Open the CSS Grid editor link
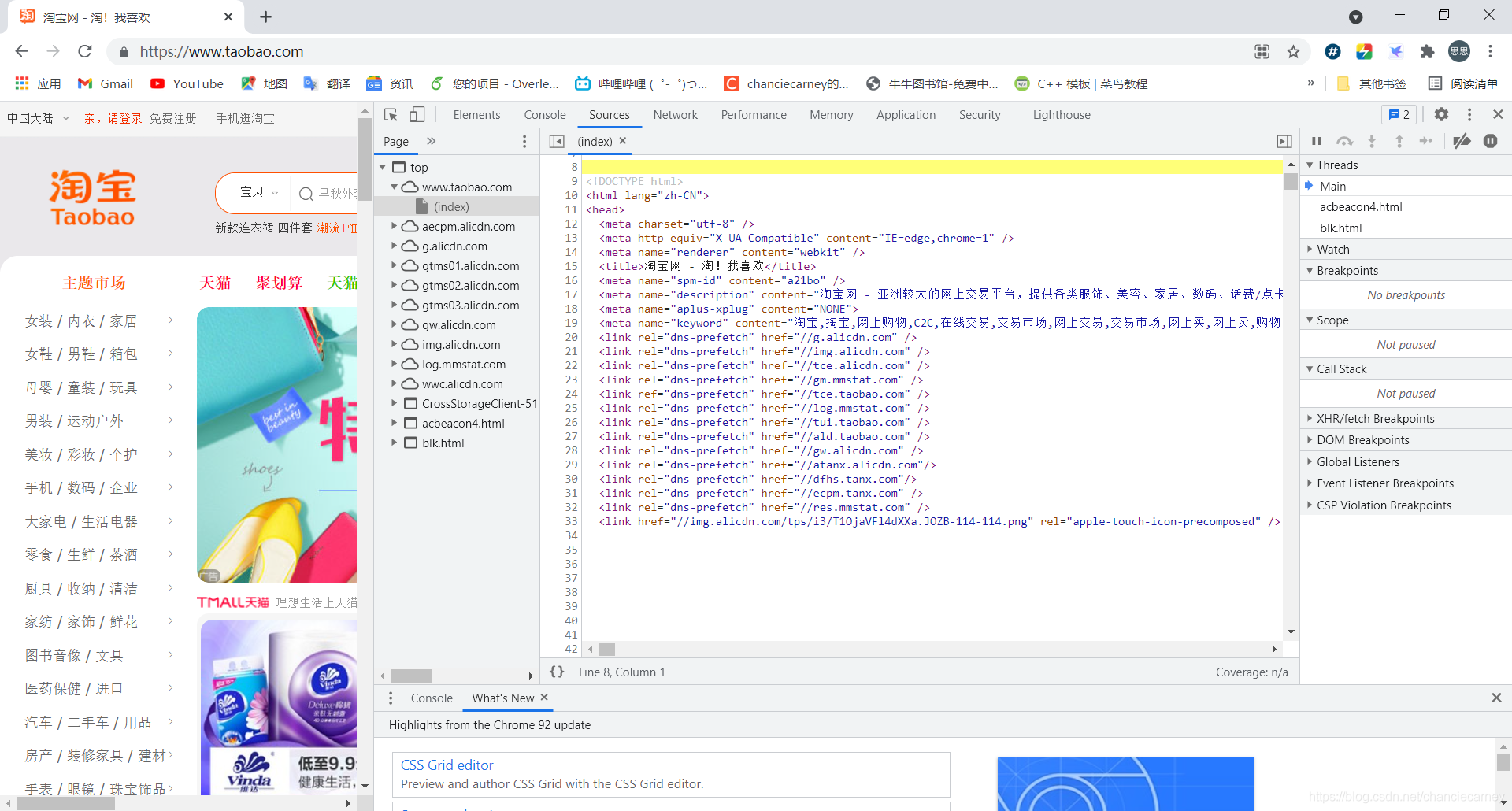Screen dimensions: 1512x811 (x=447, y=765)
